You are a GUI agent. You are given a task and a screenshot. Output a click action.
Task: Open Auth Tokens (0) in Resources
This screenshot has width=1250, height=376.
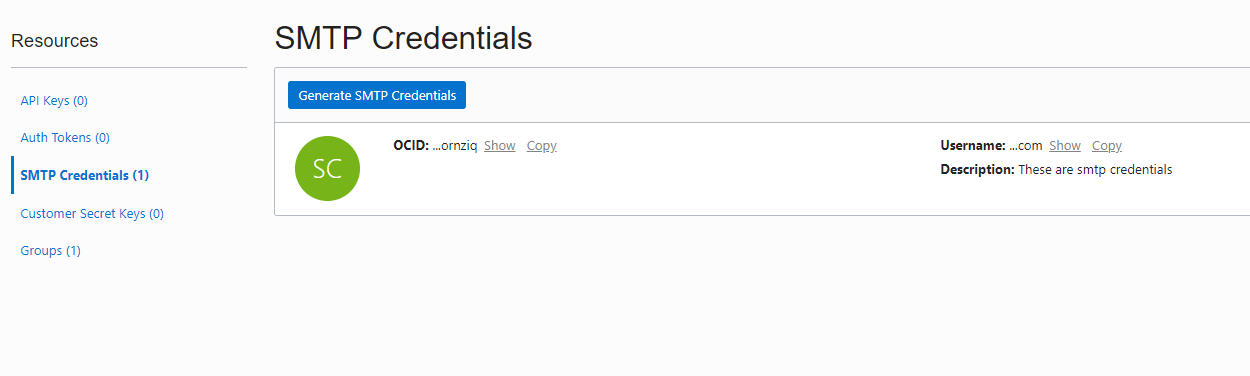pos(65,138)
